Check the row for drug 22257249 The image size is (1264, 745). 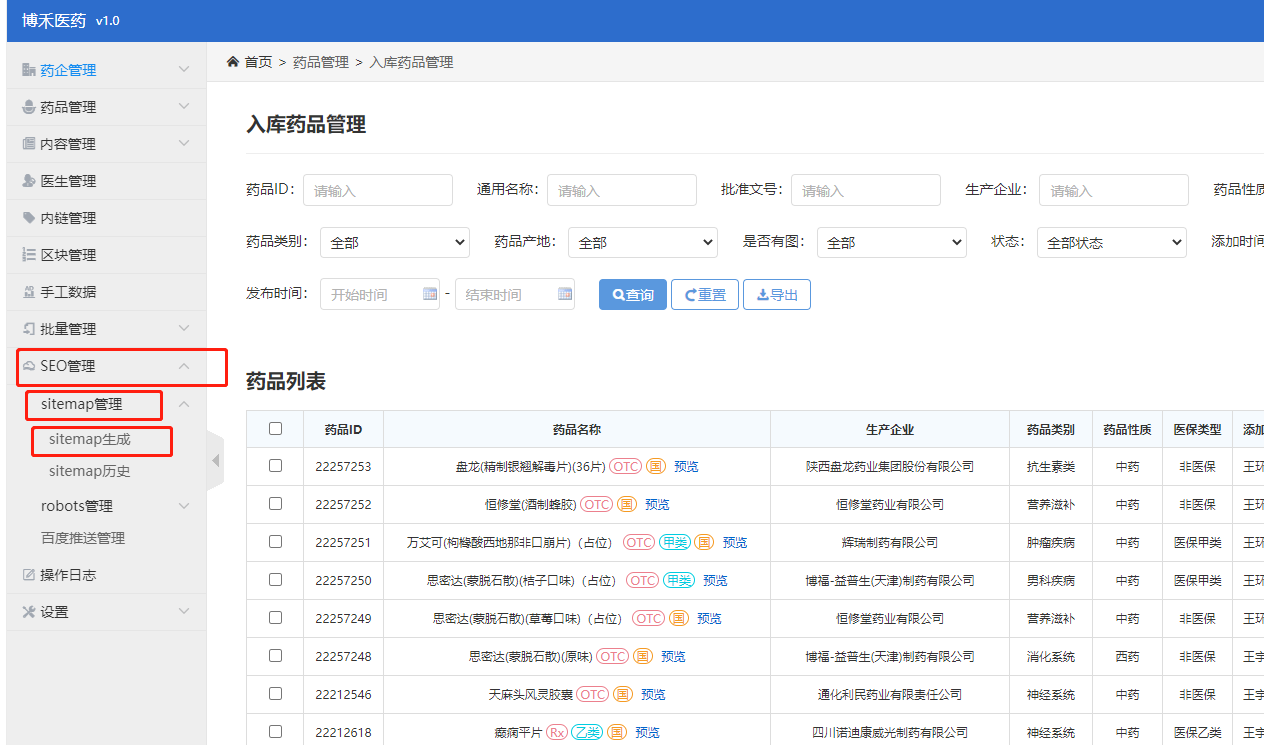(x=275, y=617)
